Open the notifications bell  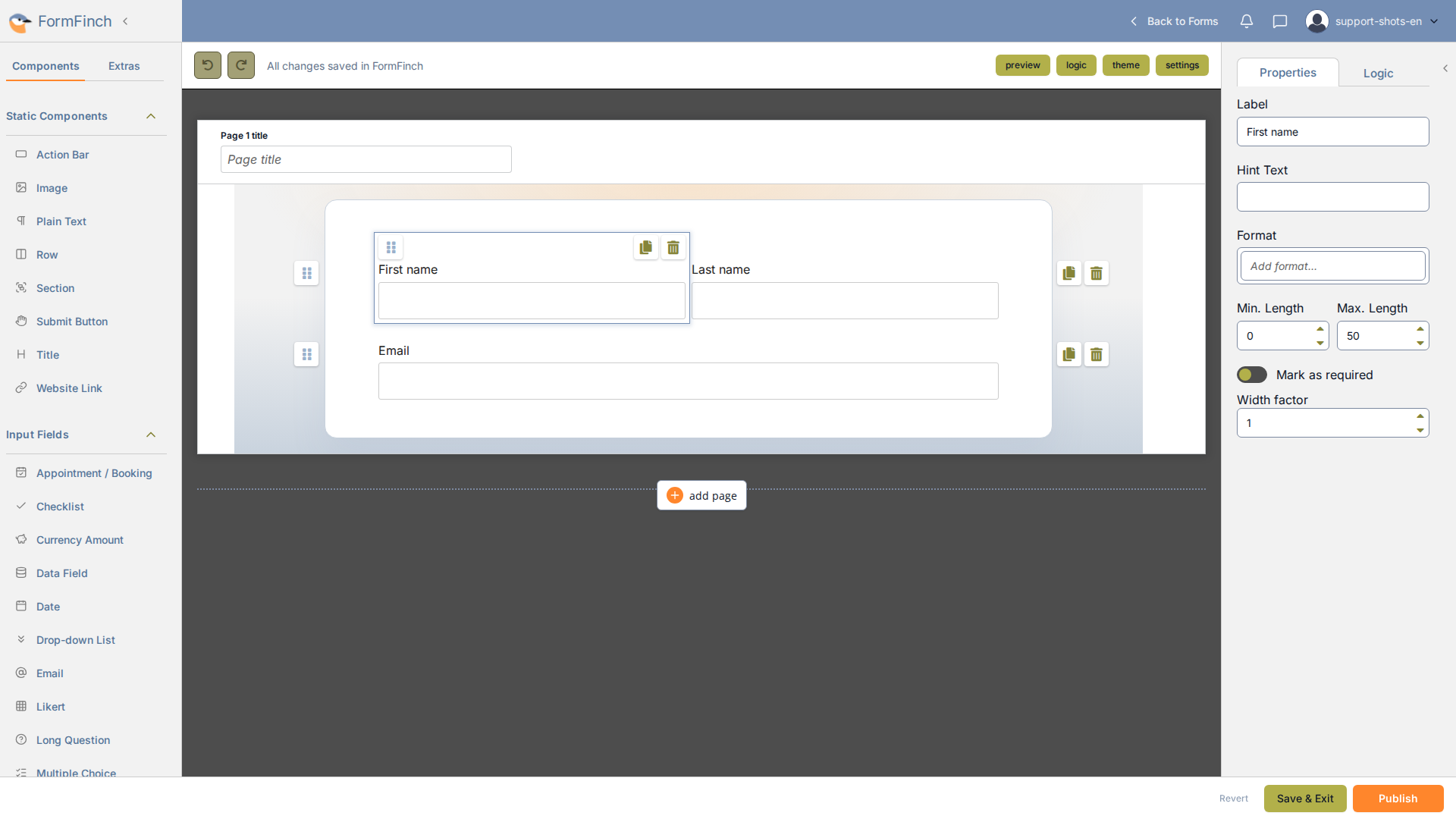[x=1247, y=21]
